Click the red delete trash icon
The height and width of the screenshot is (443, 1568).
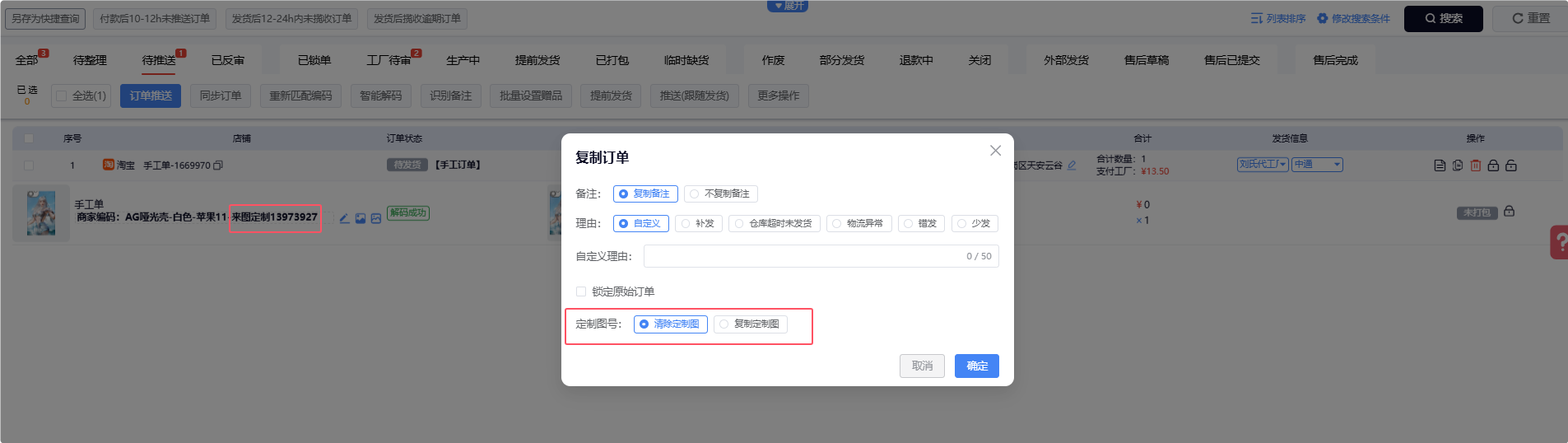(1475, 166)
